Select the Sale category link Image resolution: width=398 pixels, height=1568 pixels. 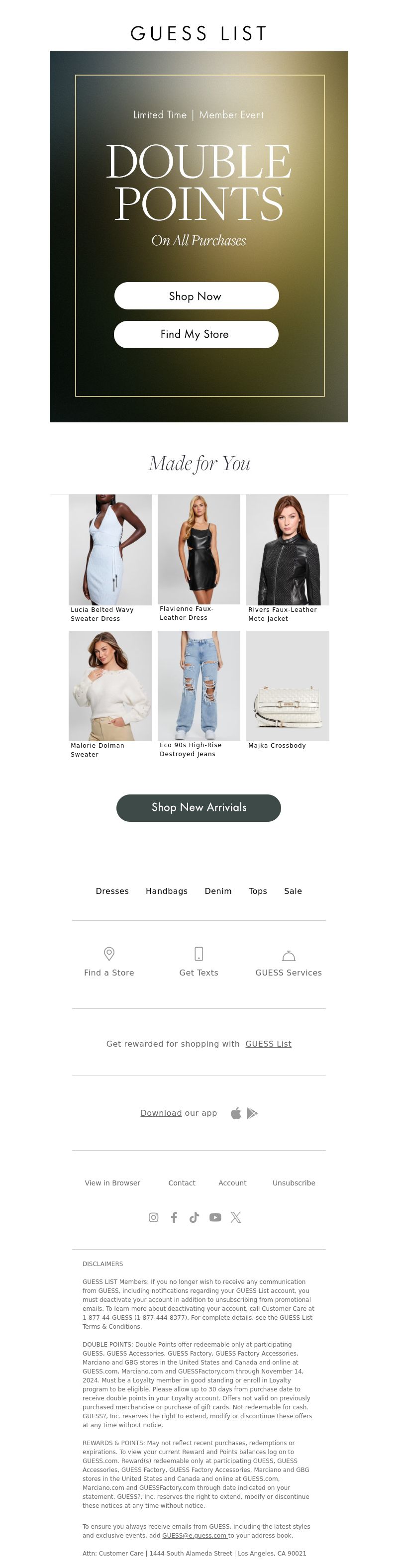tap(293, 891)
